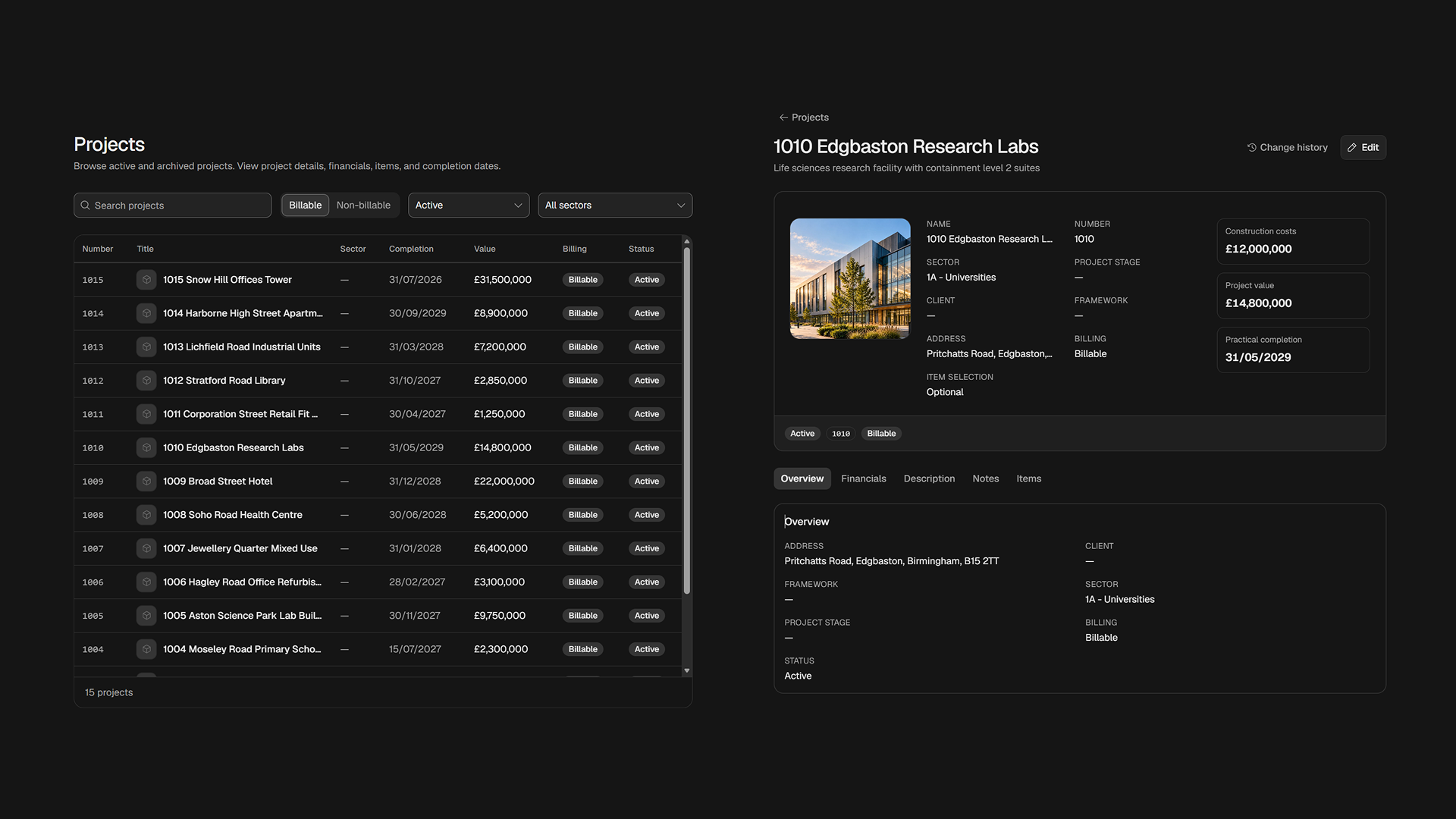Go back to Projects via breadcrumb link
Screen dimensions: 1456x819
tap(804, 118)
